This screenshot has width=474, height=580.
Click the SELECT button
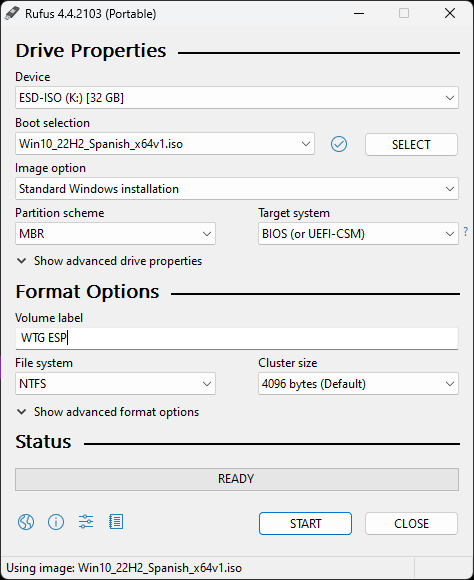tap(411, 145)
